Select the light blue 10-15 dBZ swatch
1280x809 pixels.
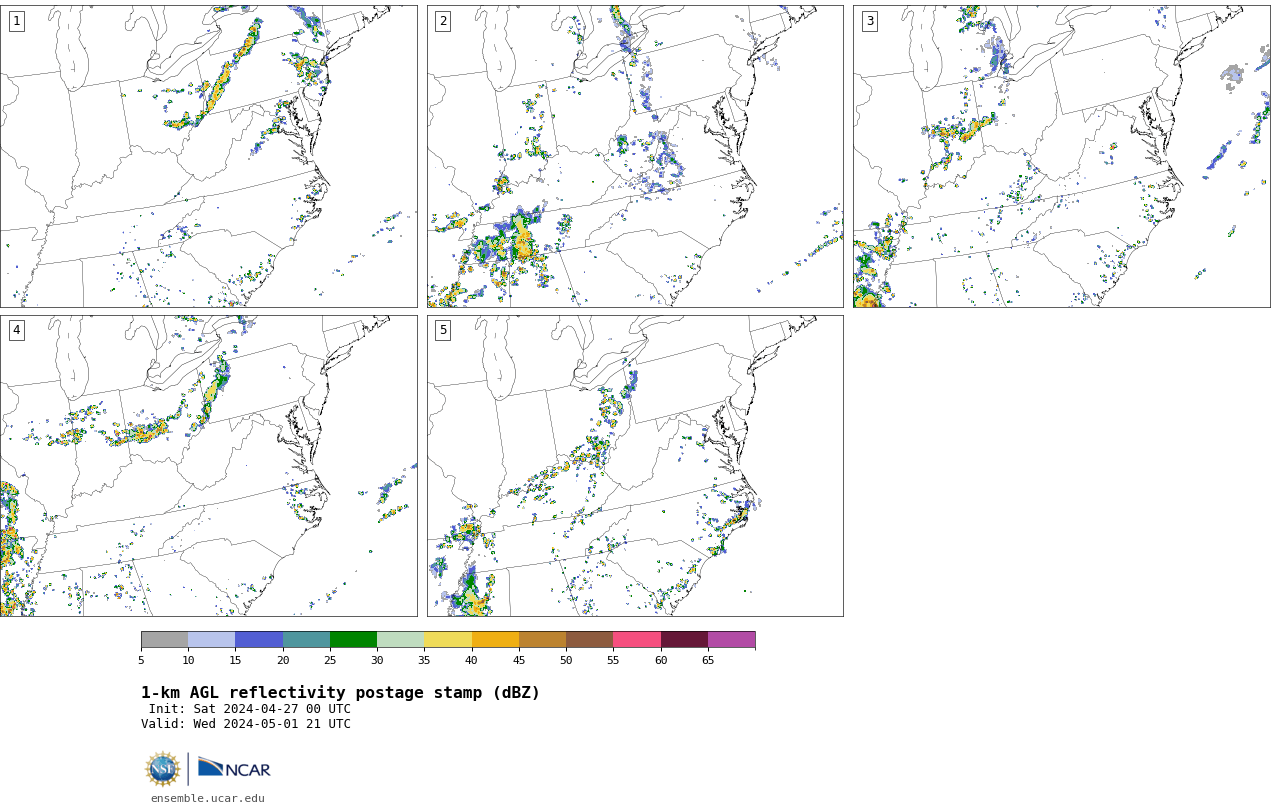click(211, 640)
